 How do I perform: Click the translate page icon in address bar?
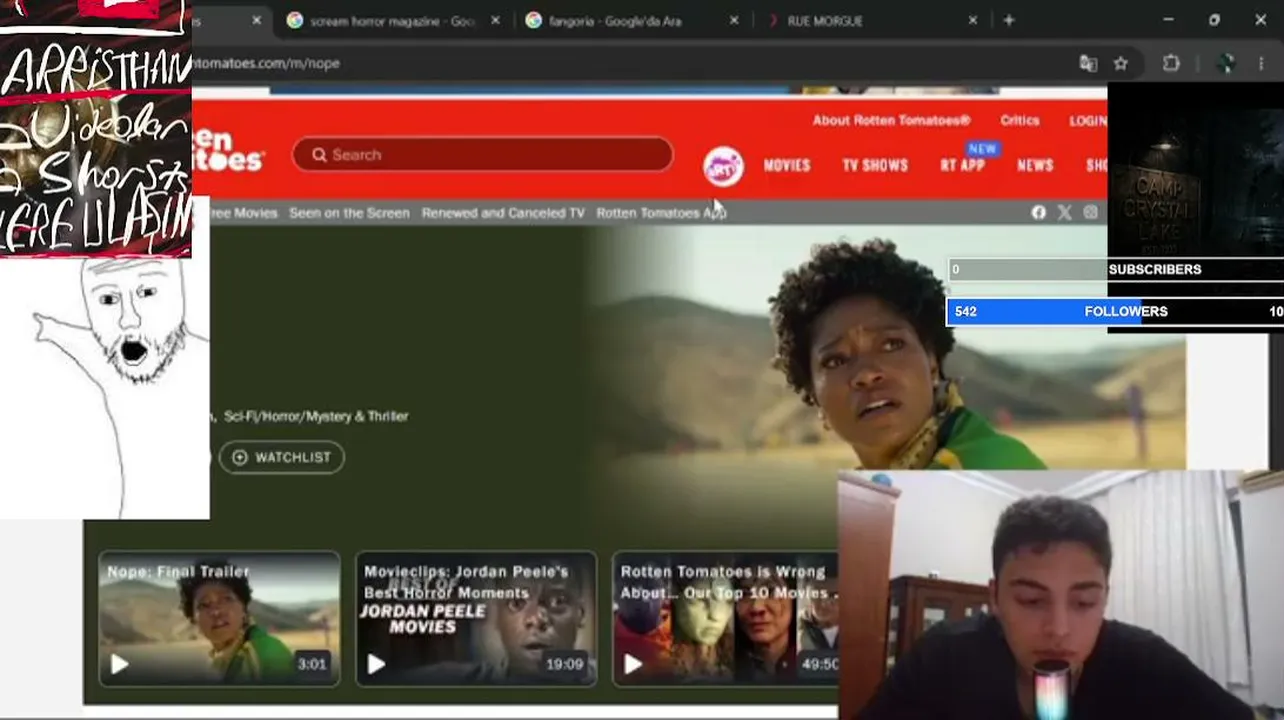click(1088, 63)
